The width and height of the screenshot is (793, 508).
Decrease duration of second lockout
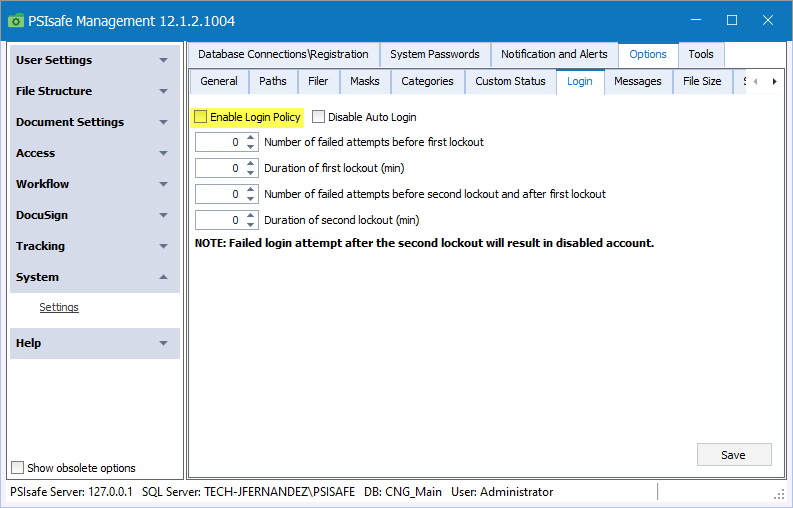coord(251,225)
